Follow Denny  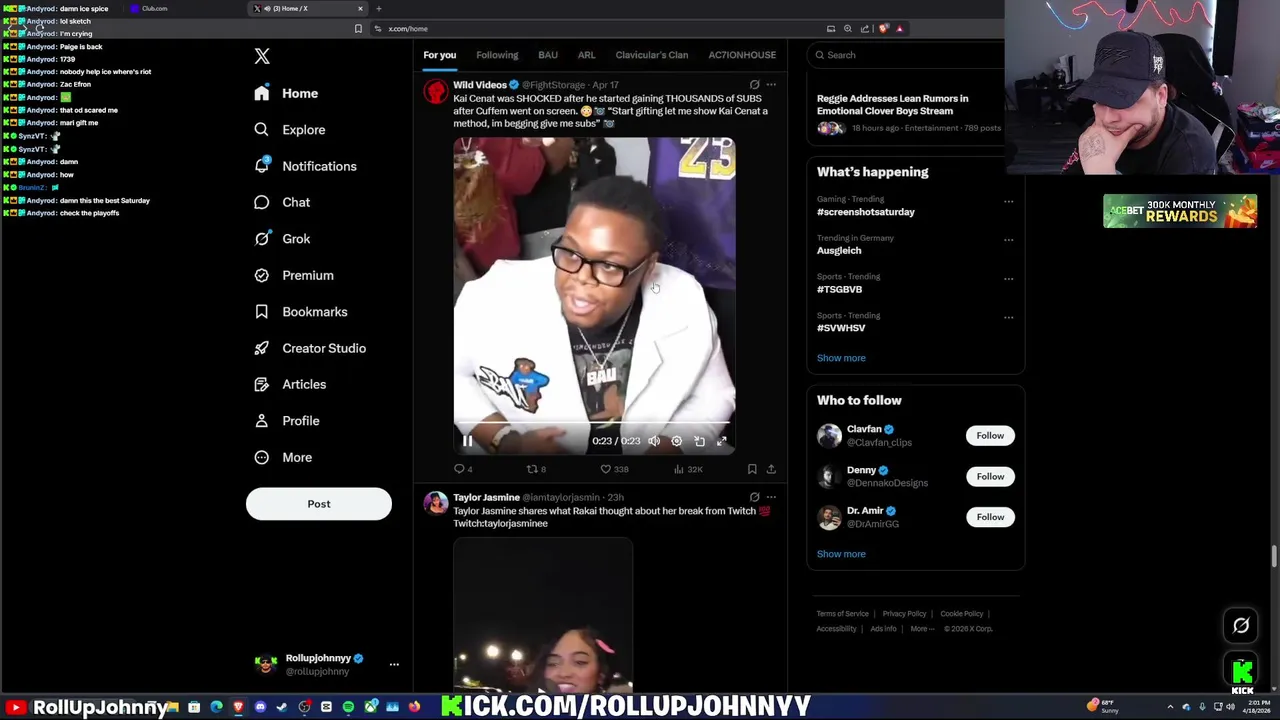[990, 477]
